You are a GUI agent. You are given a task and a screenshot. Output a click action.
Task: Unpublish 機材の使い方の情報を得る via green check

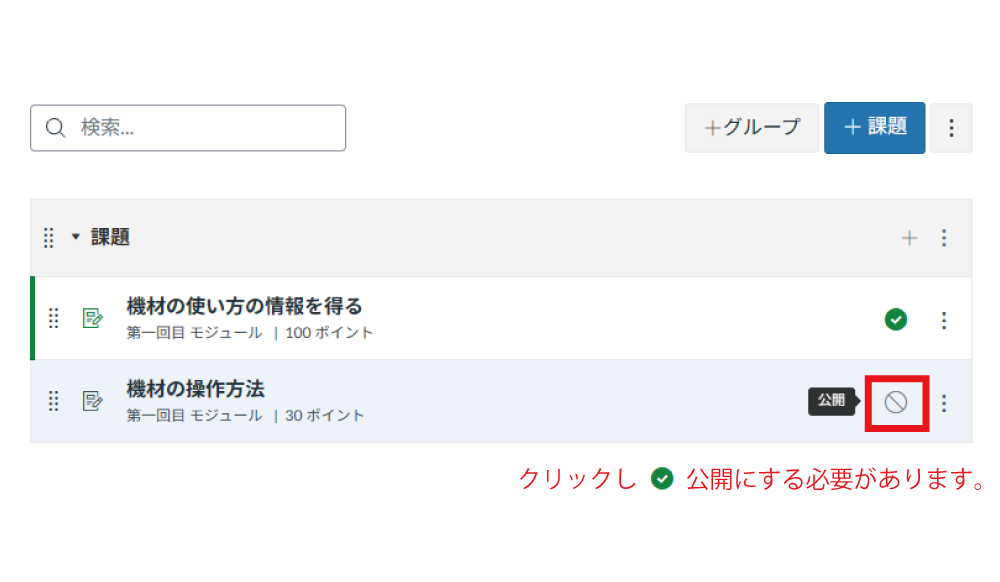click(x=896, y=320)
